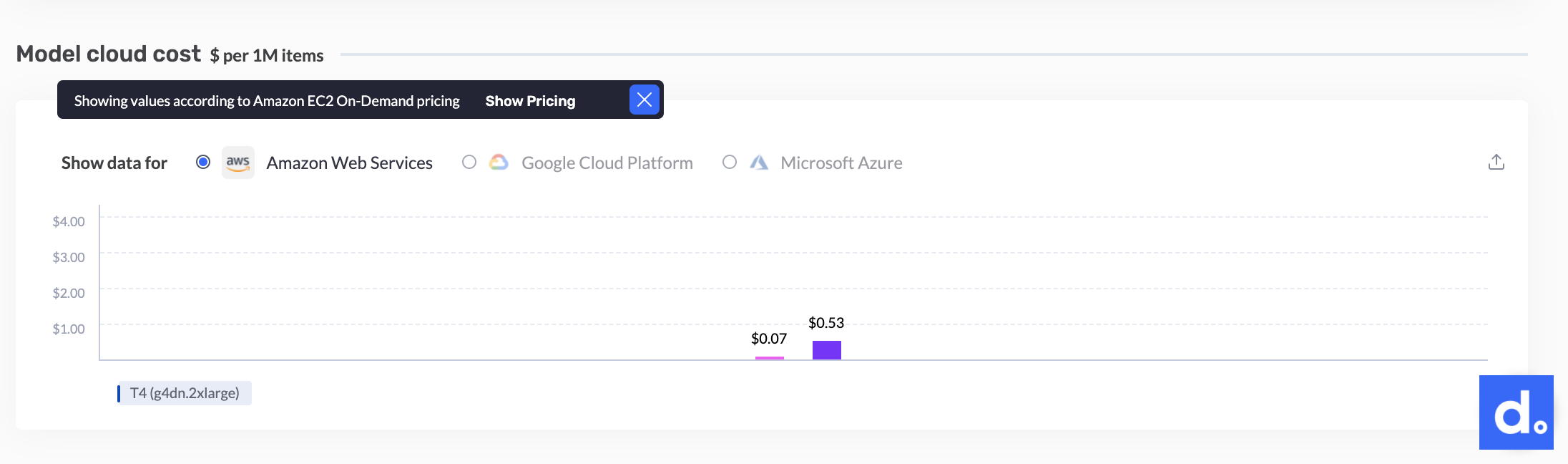Open the Deci widget in the corner
The image size is (1568, 464).
coord(1516,412)
